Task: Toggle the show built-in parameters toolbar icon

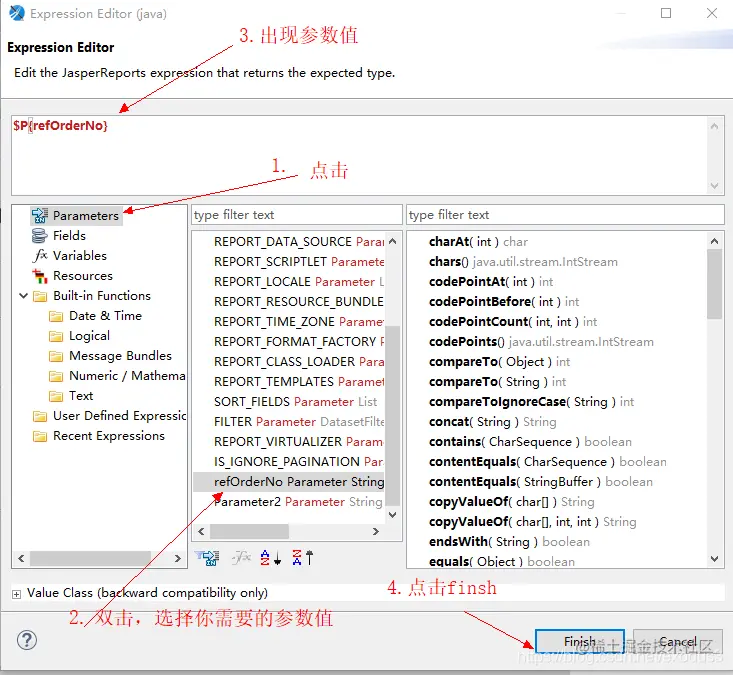Action: 207,558
